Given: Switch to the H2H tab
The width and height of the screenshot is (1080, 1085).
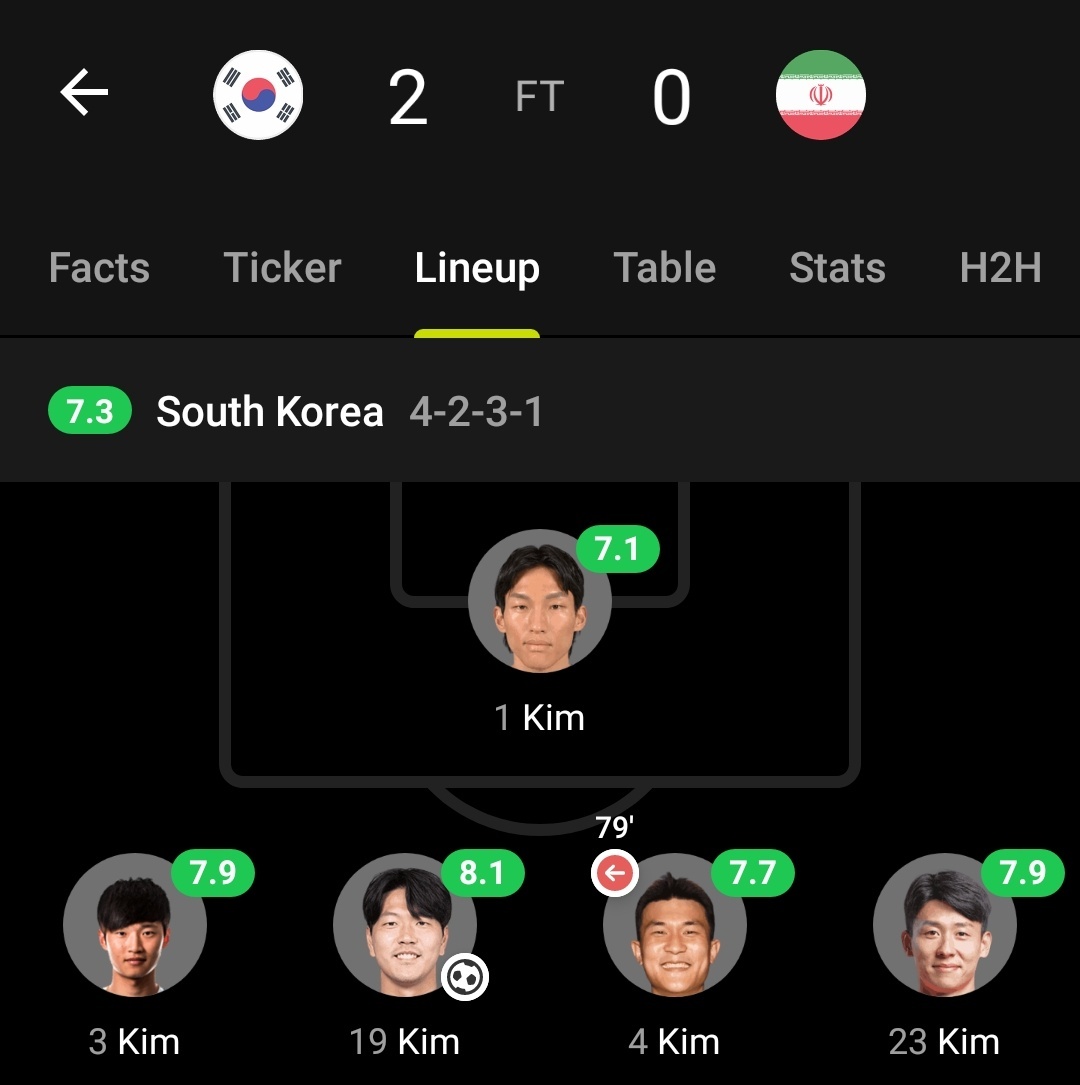Looking at the screenshot, I should click(1000, 268).
